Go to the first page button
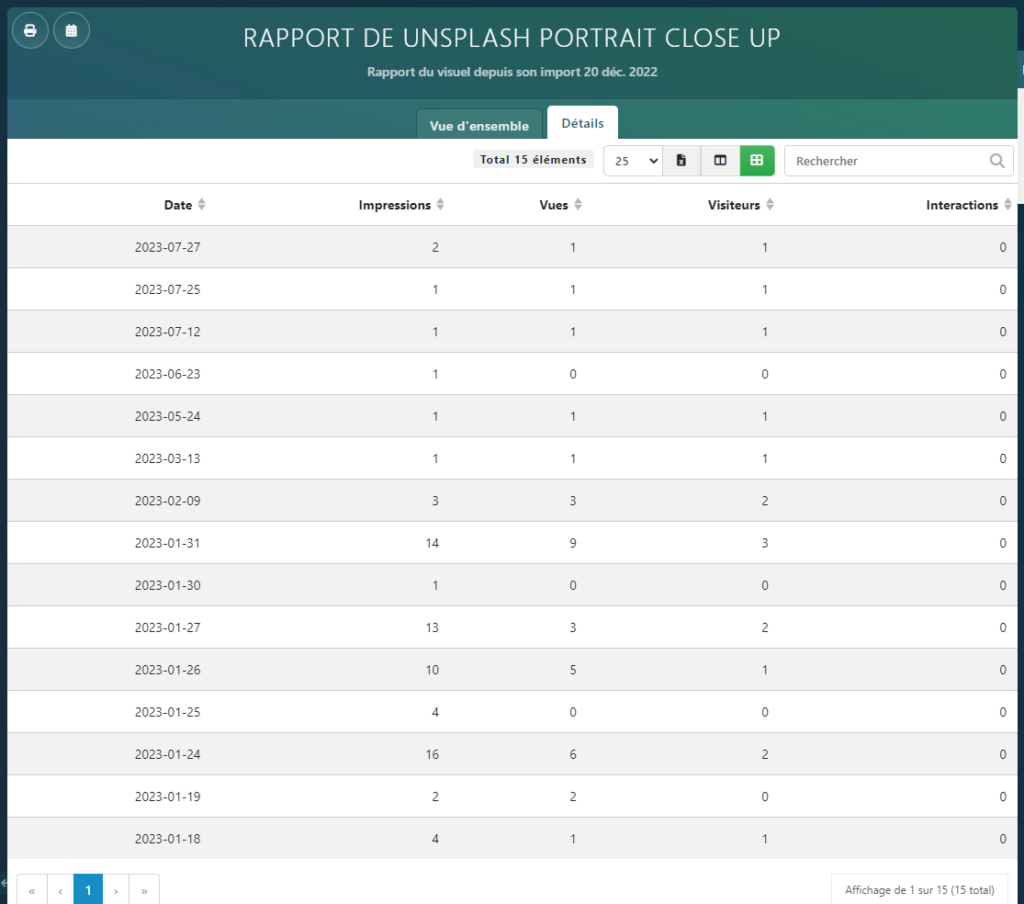The width and height of the screenshot is (1024, 904). 32,890
